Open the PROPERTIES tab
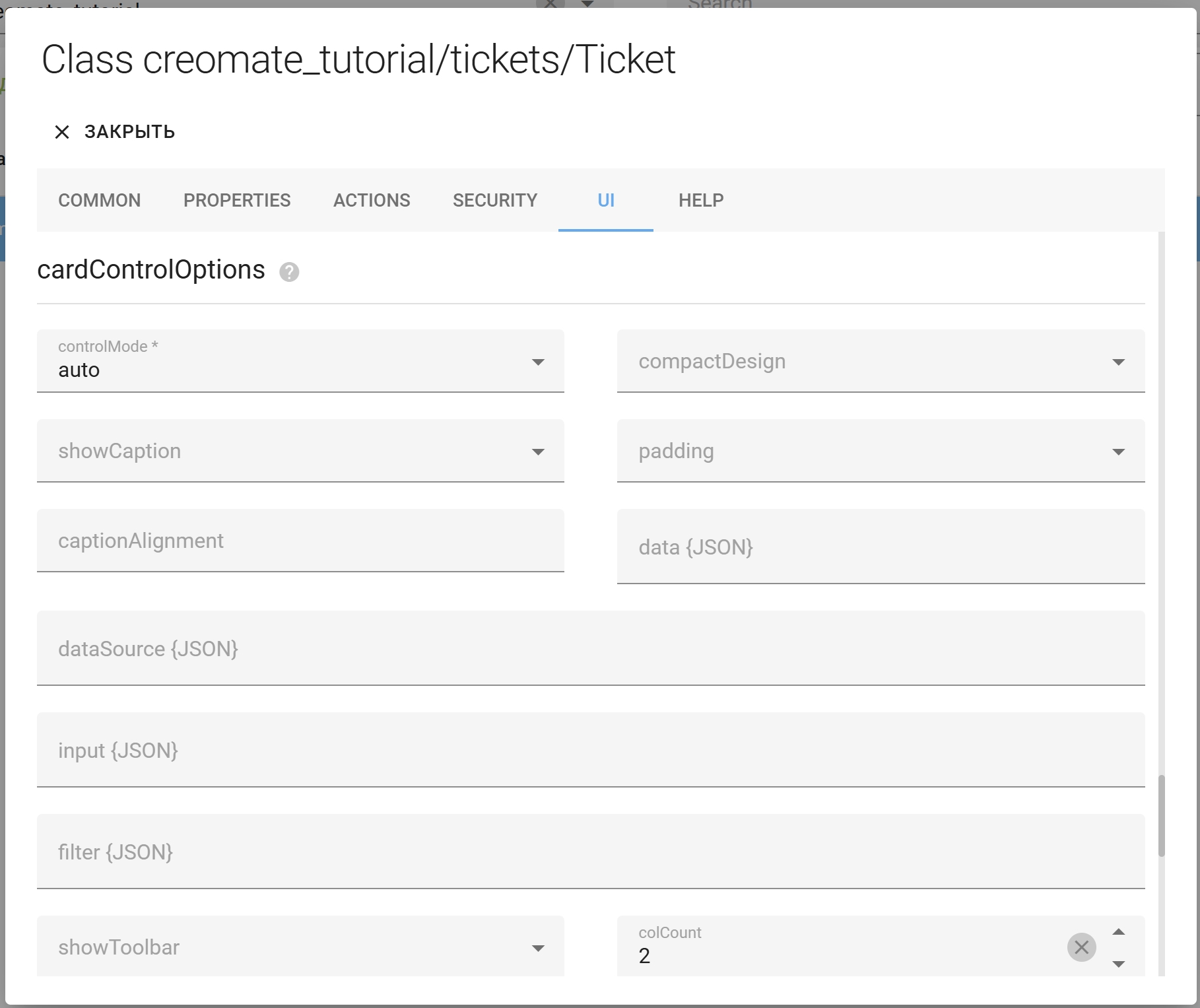 click(237, 200)
